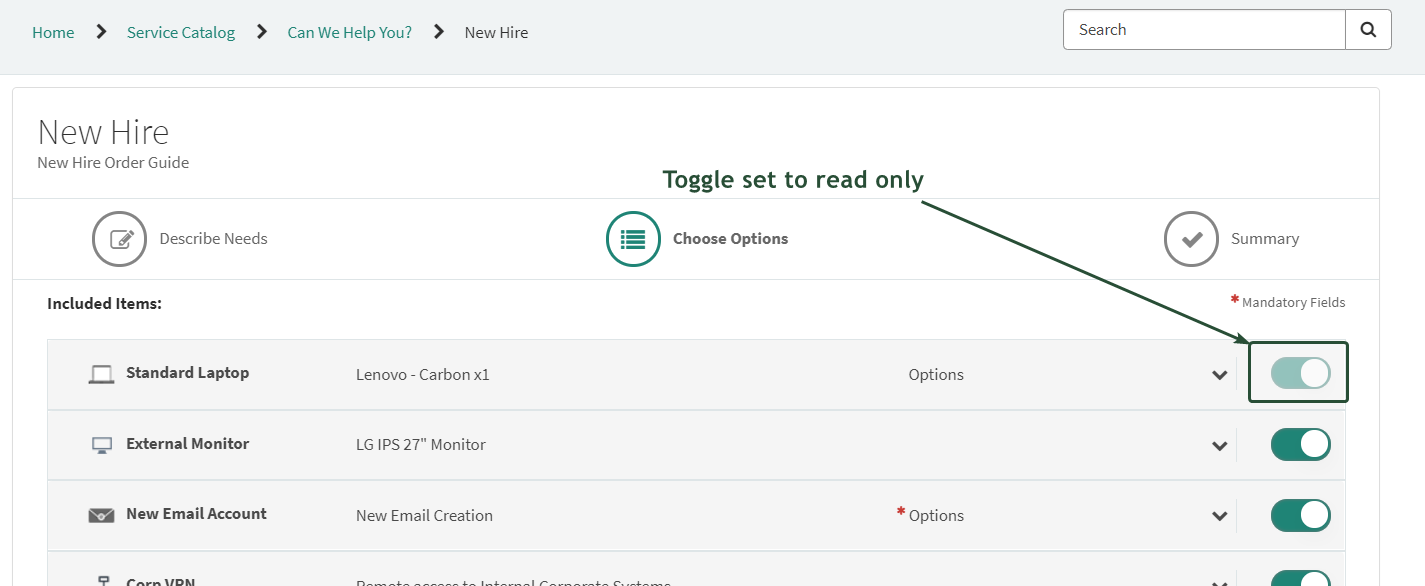Image resolution: width=1425 pixels, height=586 pixels.
Task: Click the envelope icon for New Email Account
Action: pos(101,515)
